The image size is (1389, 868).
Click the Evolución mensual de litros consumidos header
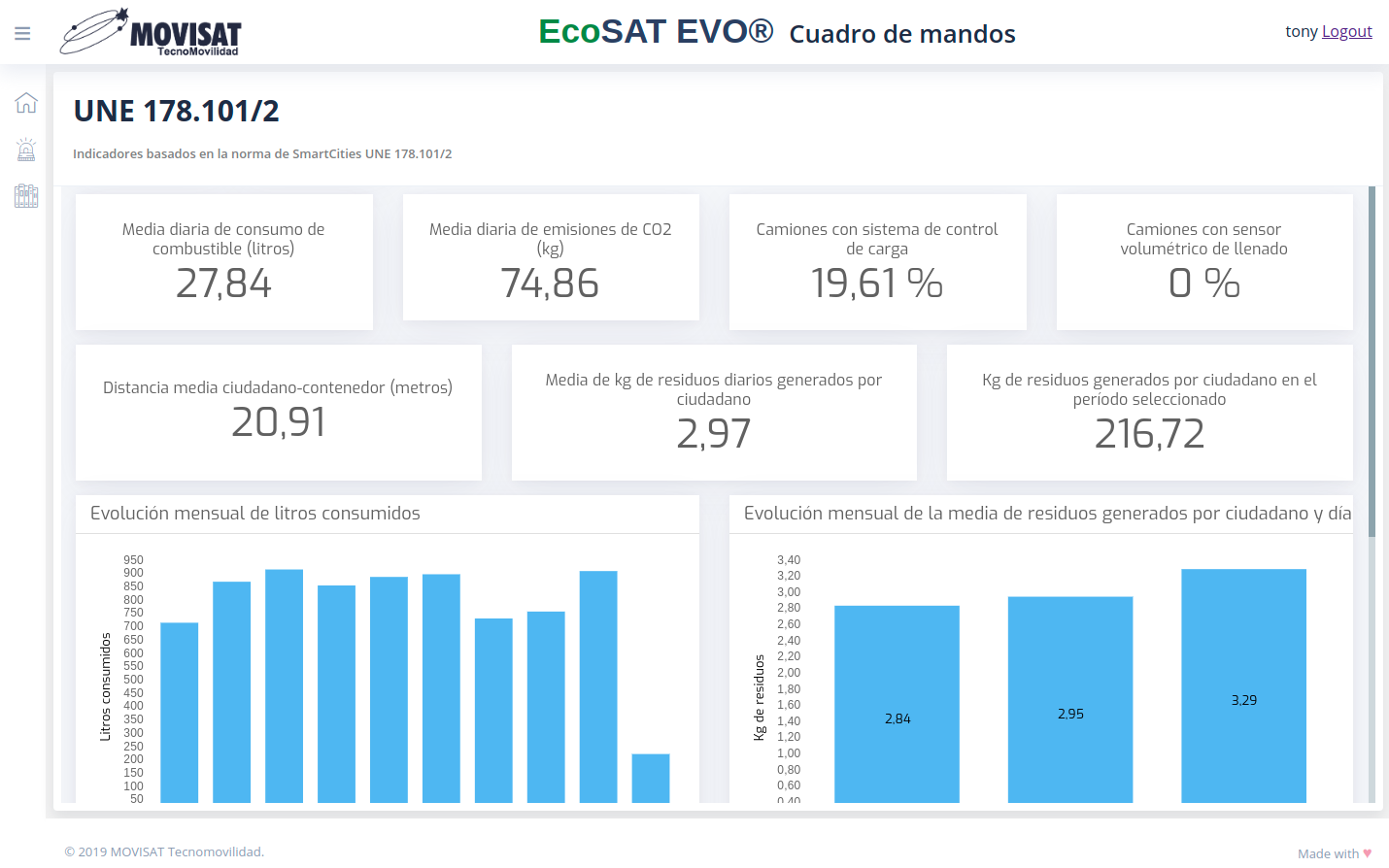(255, 514)
